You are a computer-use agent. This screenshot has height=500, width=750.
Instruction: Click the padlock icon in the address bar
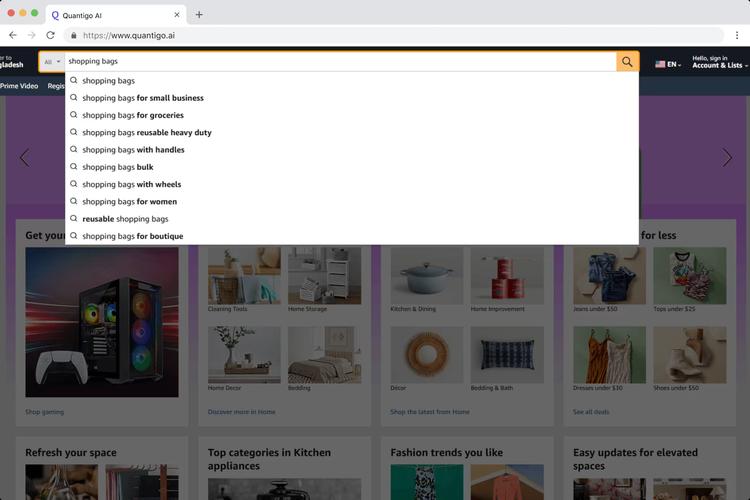(74, 35)
